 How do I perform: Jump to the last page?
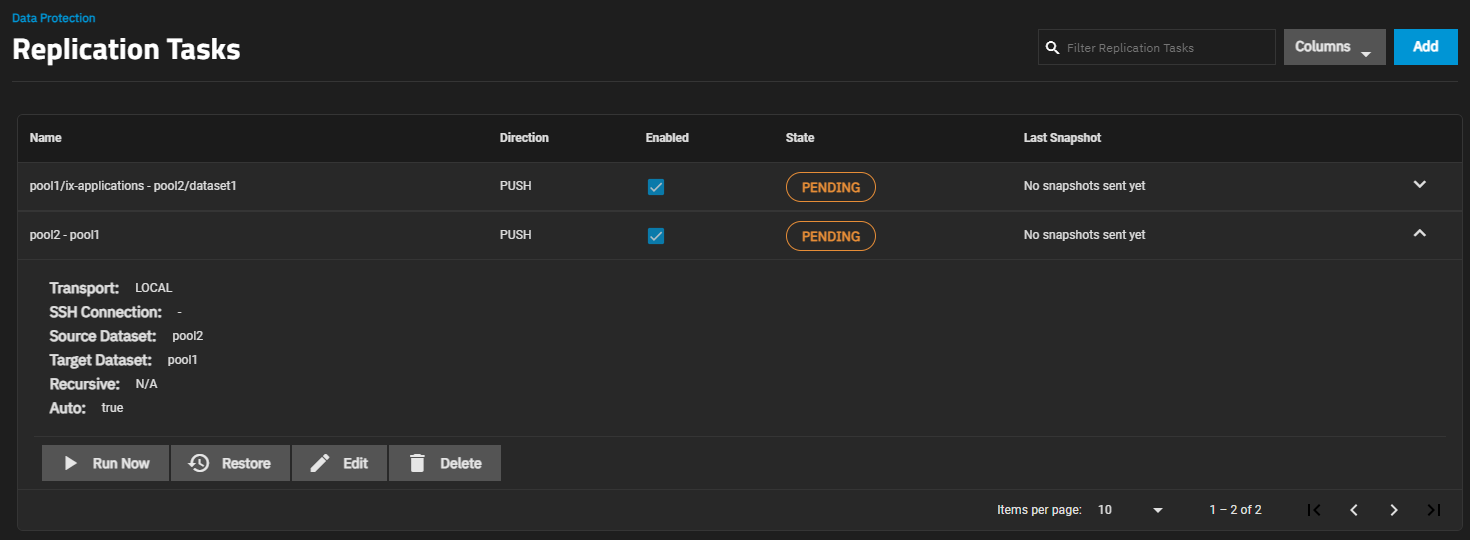pyautogui.click(x=1434, y=510)
